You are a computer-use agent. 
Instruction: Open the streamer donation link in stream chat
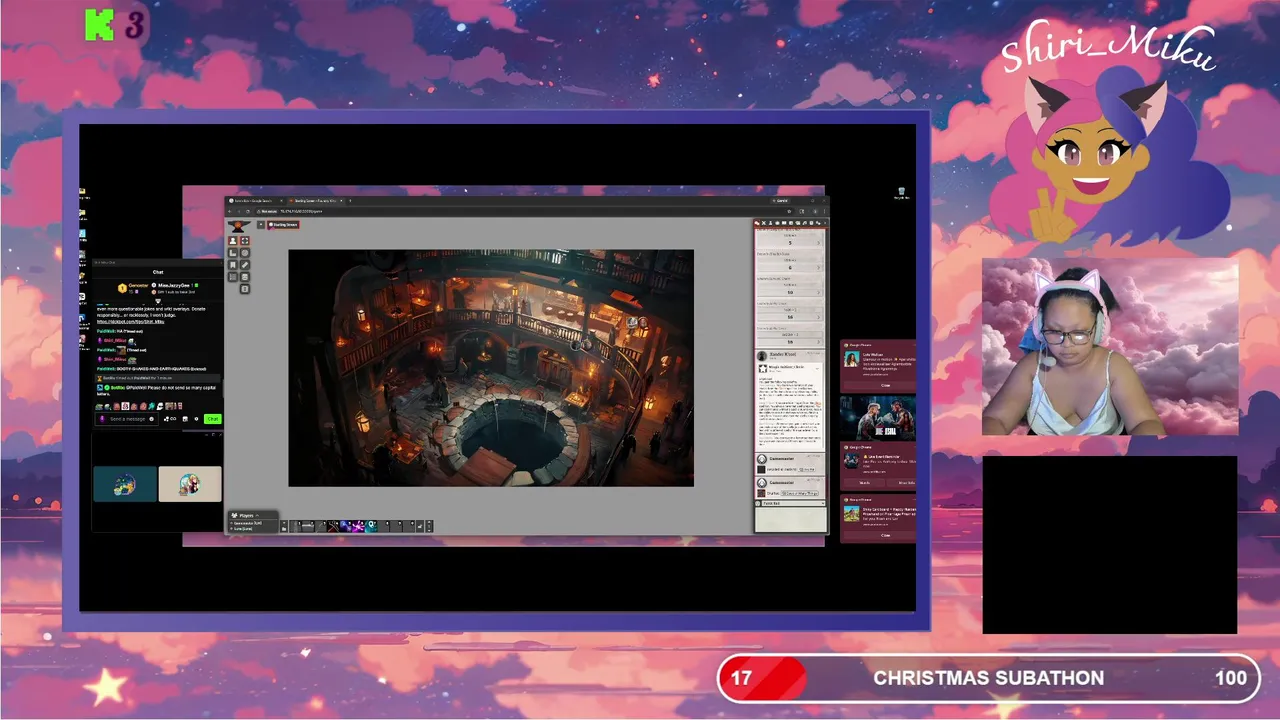131,322
